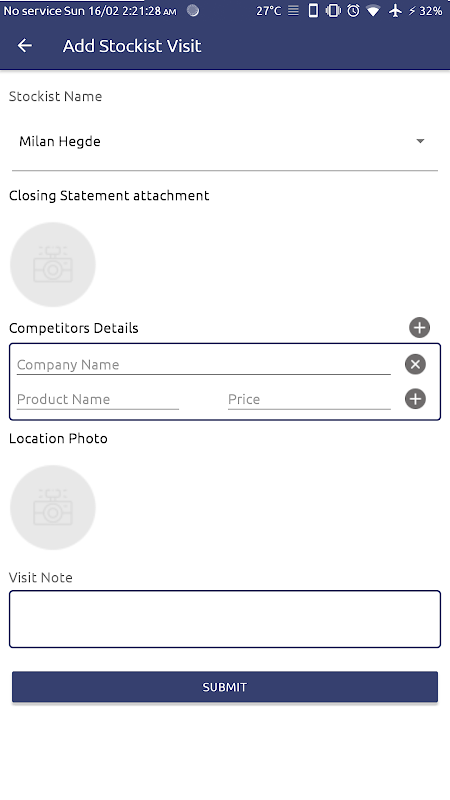450x800 pixels.
Task: Select the Milan Hegde stockist field
Action: 224,141
